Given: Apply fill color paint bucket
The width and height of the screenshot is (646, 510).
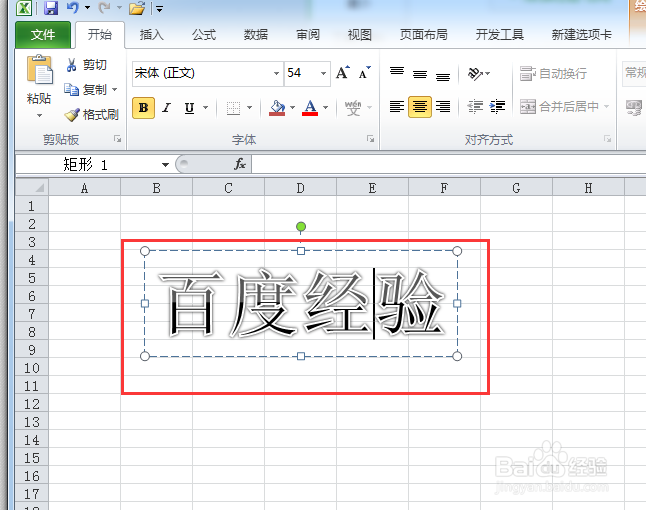Looking at the screenshot, I should pyautogui.click(x=277, y=108).
